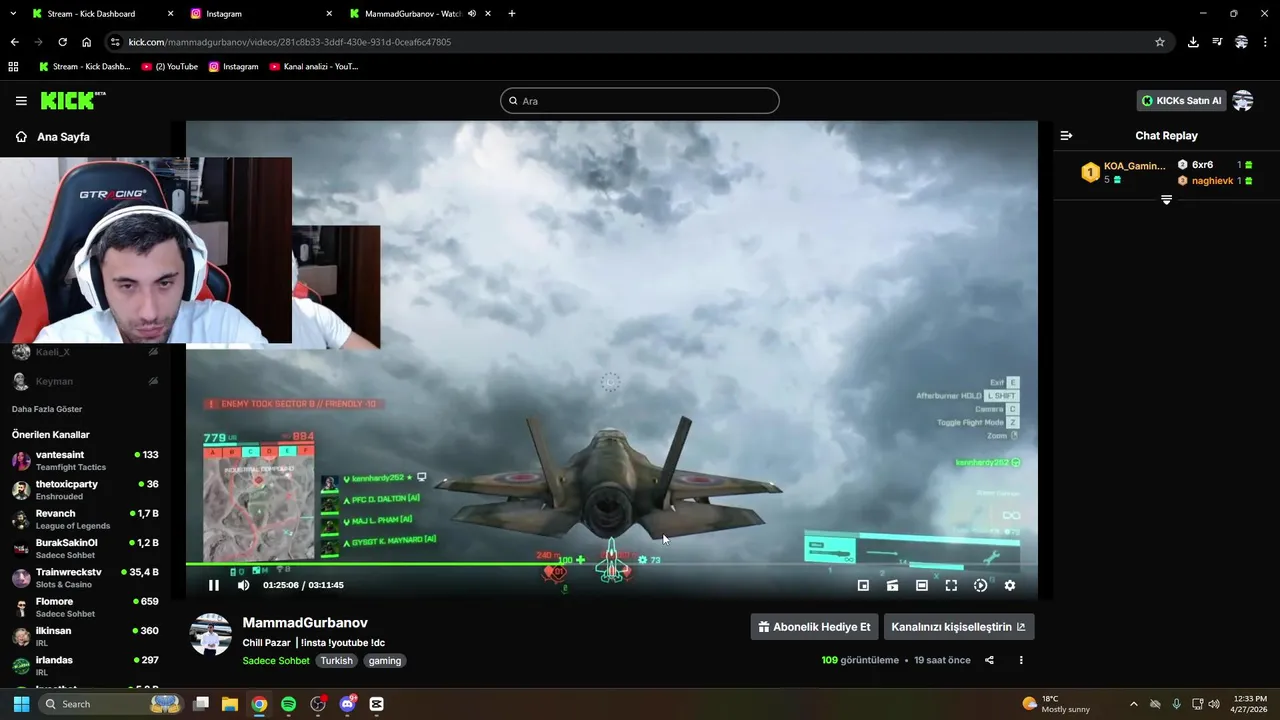Close the Instagram browser tab

coord(329,14)
